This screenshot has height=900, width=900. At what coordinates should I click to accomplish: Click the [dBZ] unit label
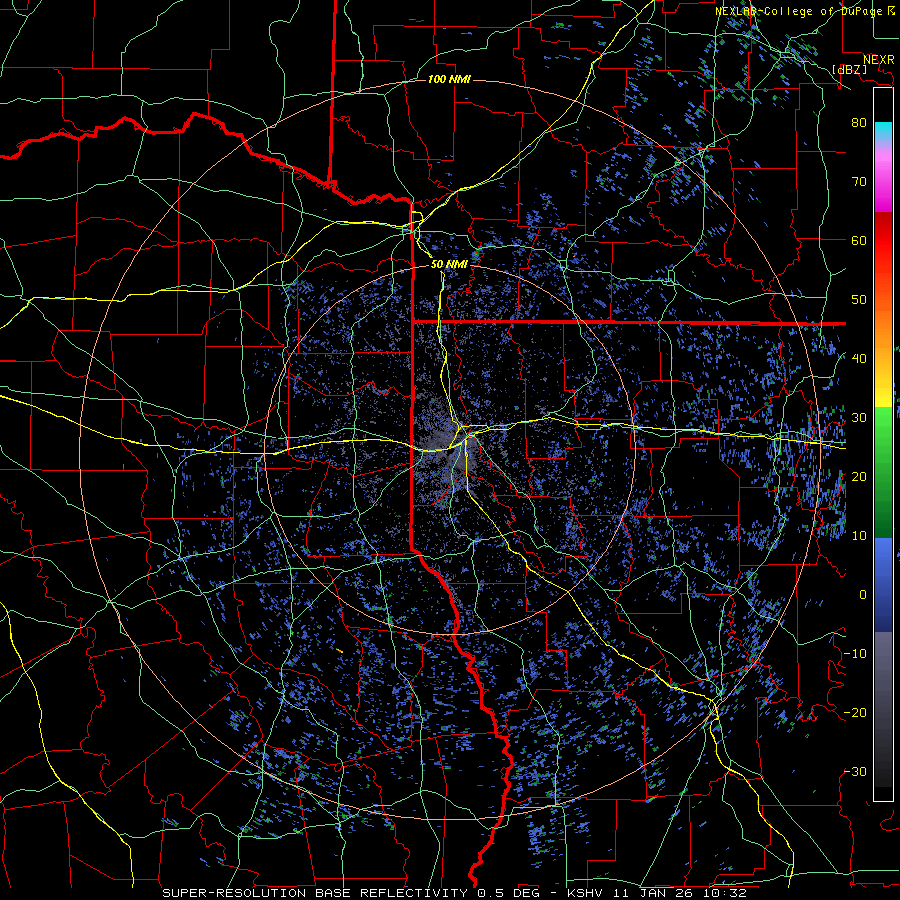850,69
